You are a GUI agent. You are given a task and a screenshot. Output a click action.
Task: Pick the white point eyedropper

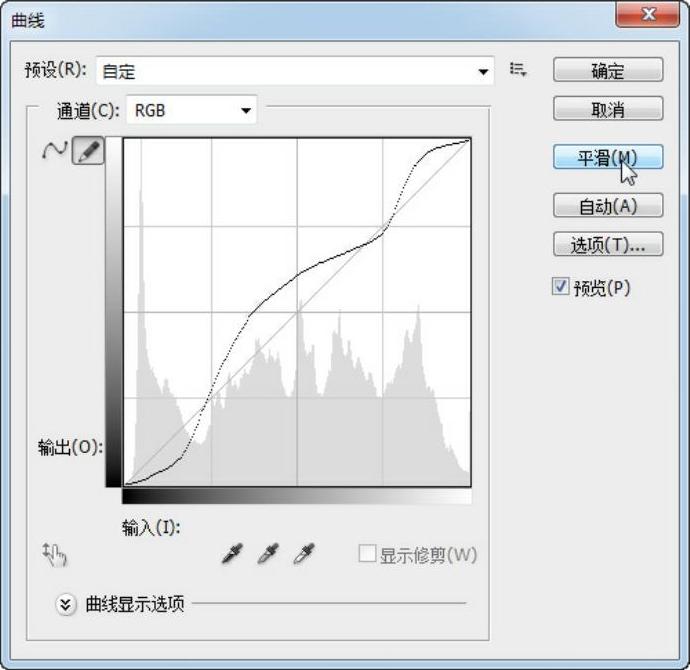click(x=303, y=554)
